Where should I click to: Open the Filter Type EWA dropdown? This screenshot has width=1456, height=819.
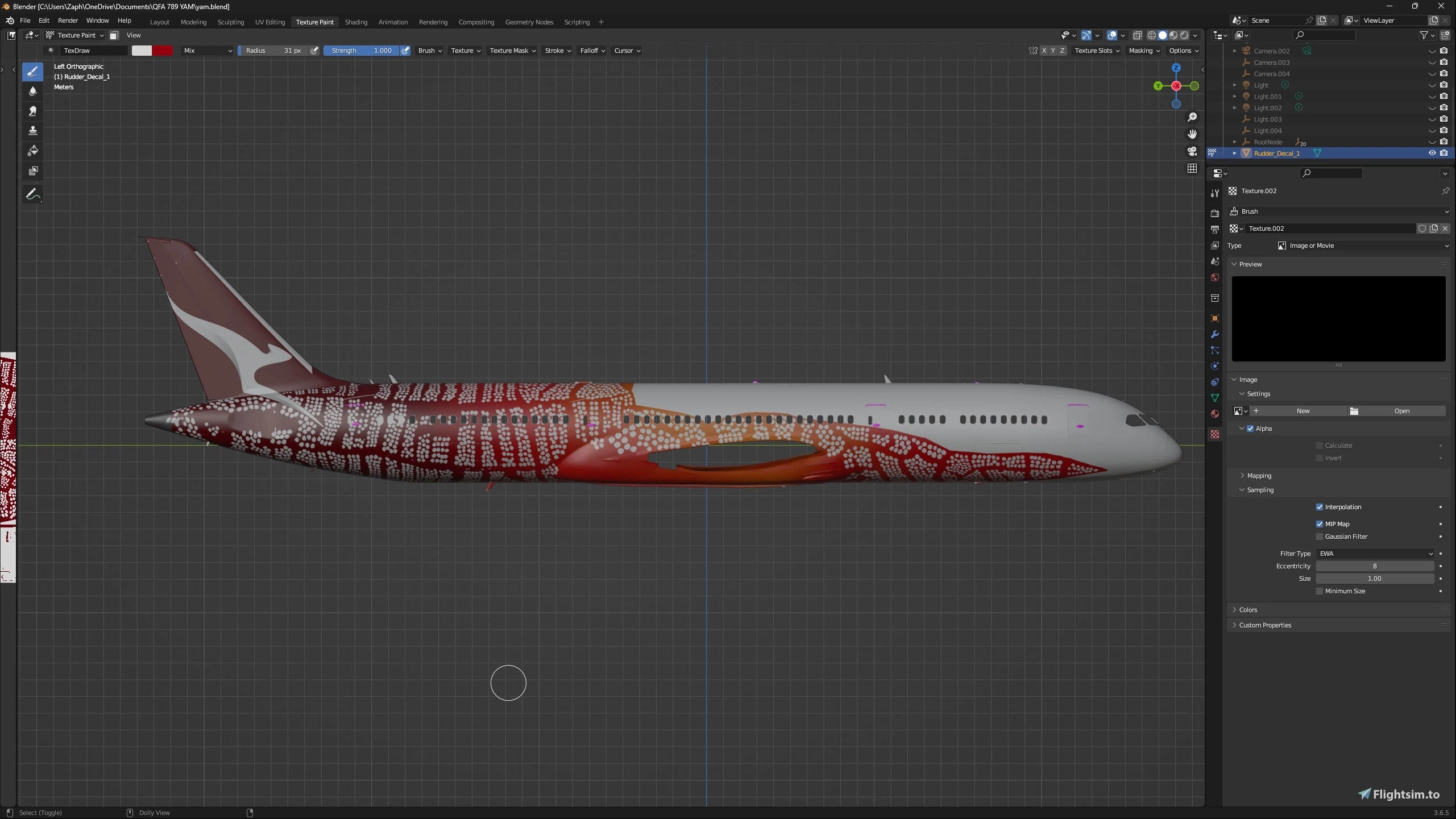tap(1375, 554)
